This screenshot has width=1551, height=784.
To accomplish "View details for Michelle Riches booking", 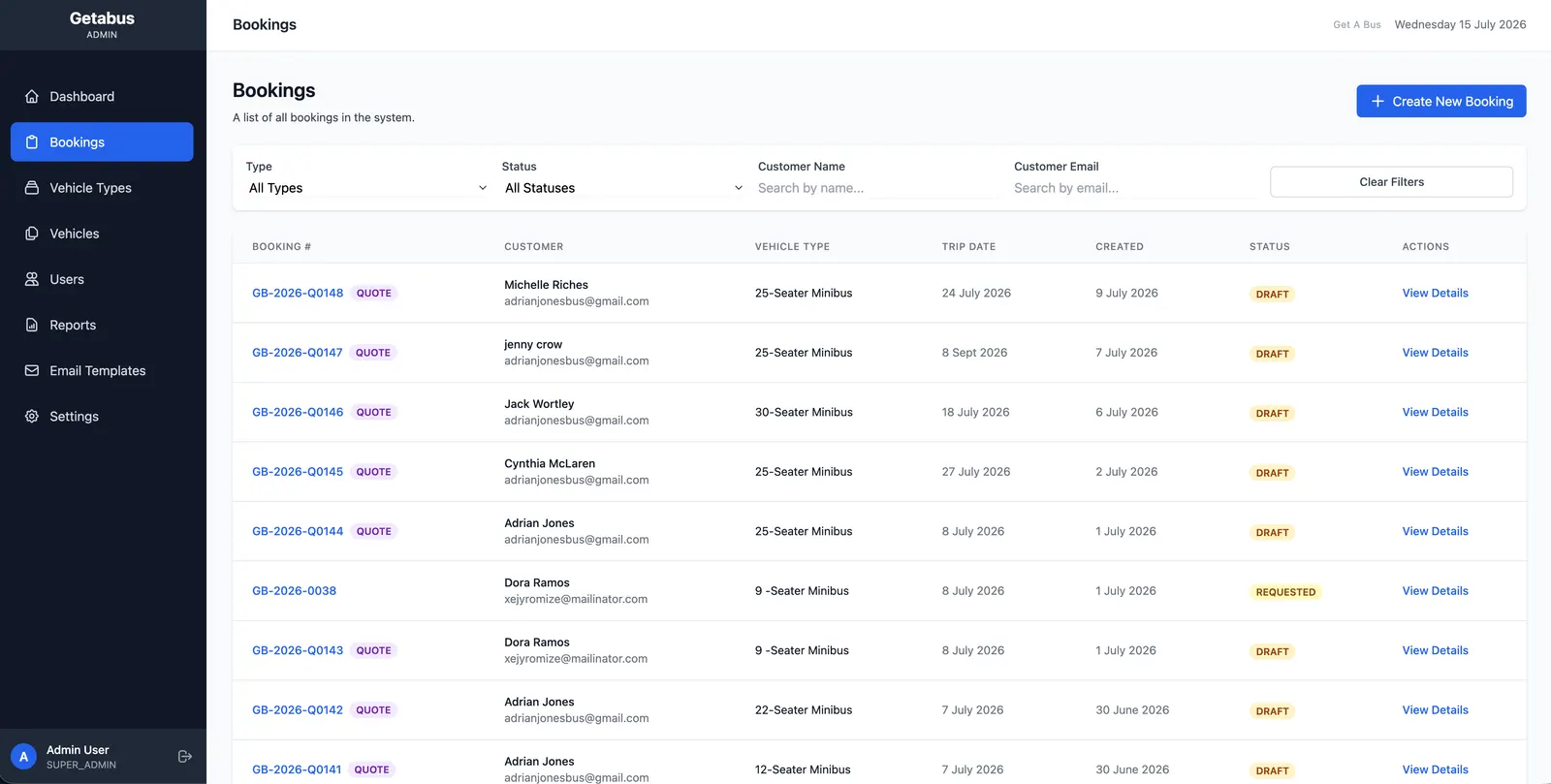I will pyautogui.click(x=1435, y=293).
